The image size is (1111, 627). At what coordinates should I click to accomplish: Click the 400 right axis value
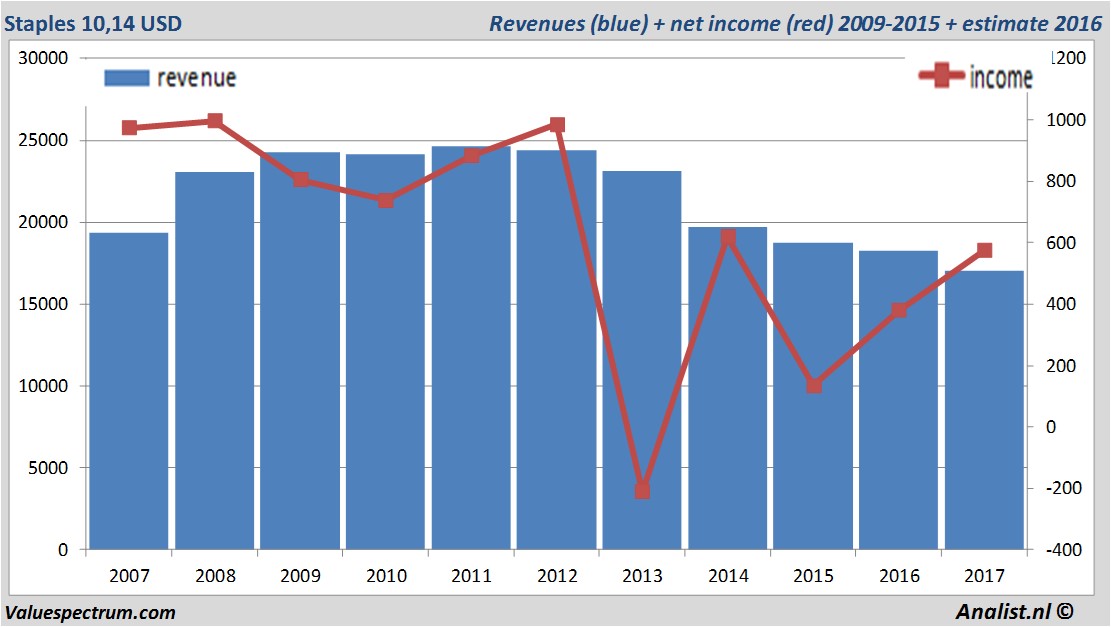pos(1061,304)
